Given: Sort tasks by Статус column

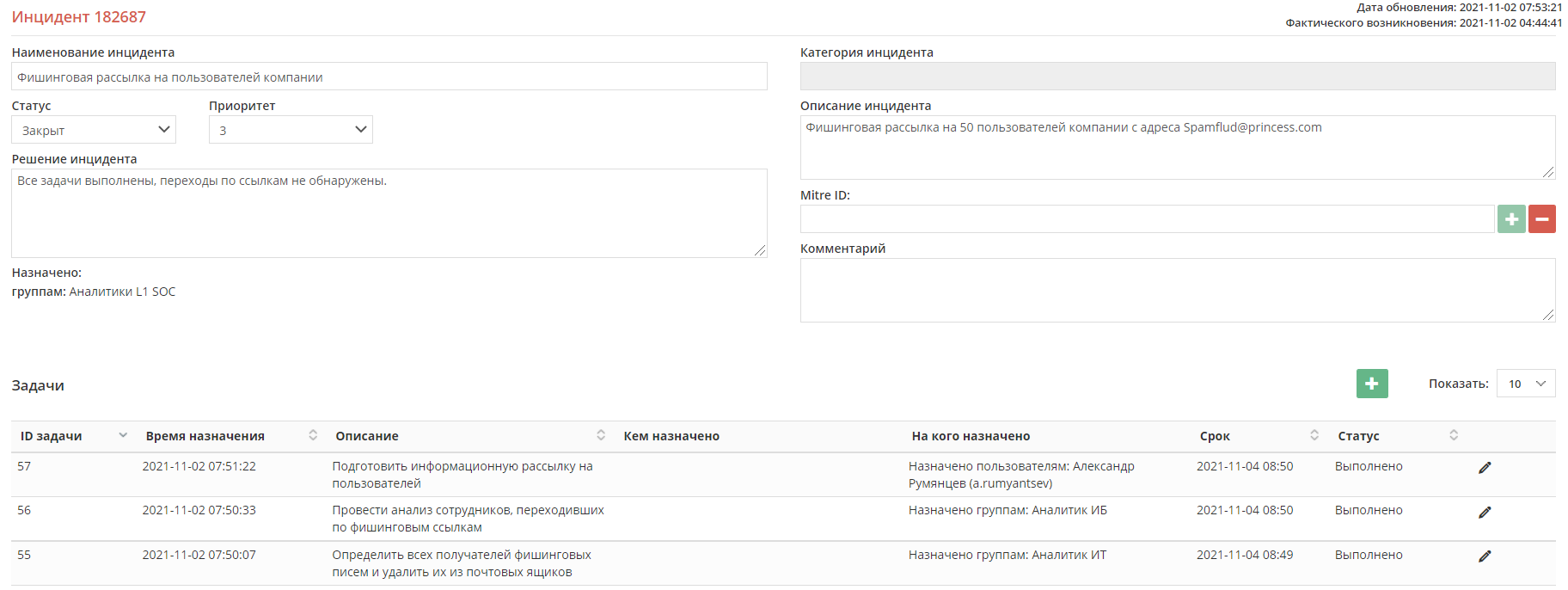Looking at the screenshot, I should click(x=1454, y=435).
